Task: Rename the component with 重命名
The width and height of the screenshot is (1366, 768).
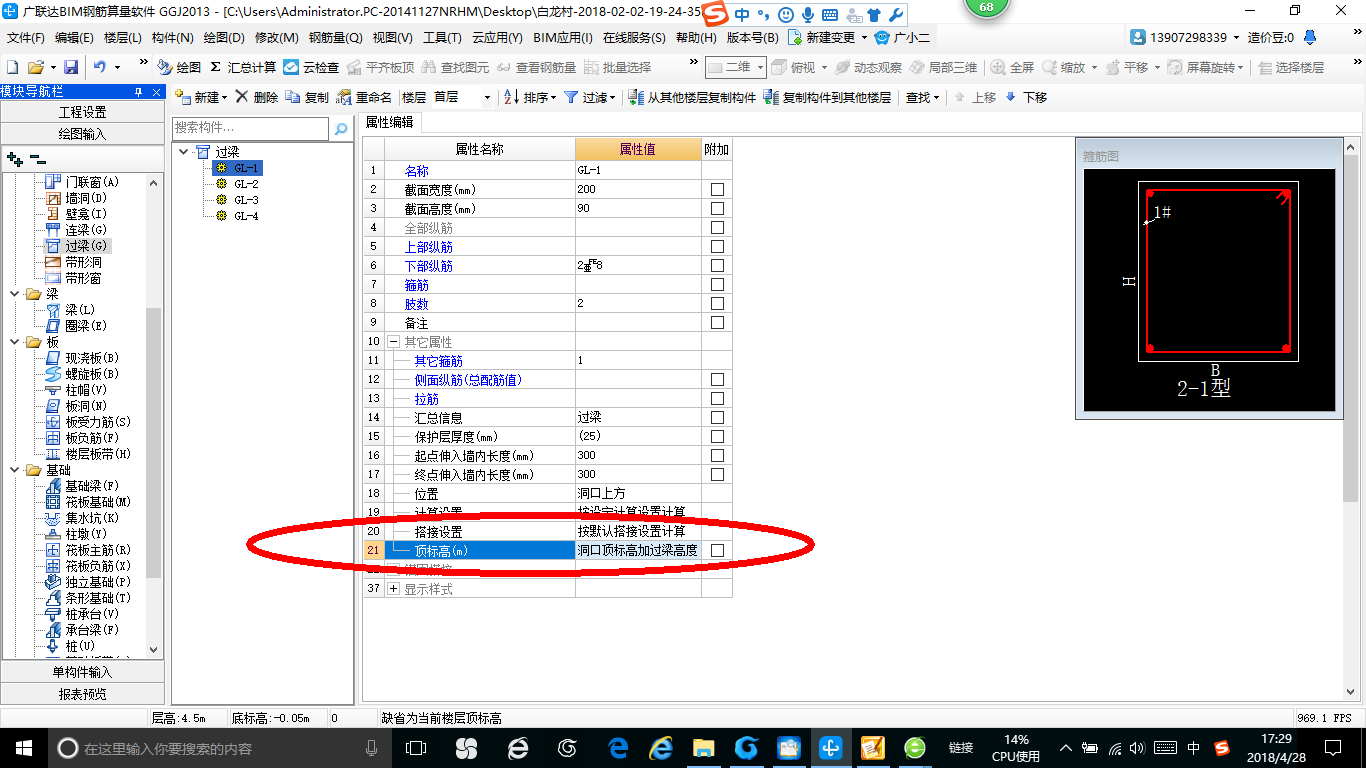Action: (x=364, y=97)
